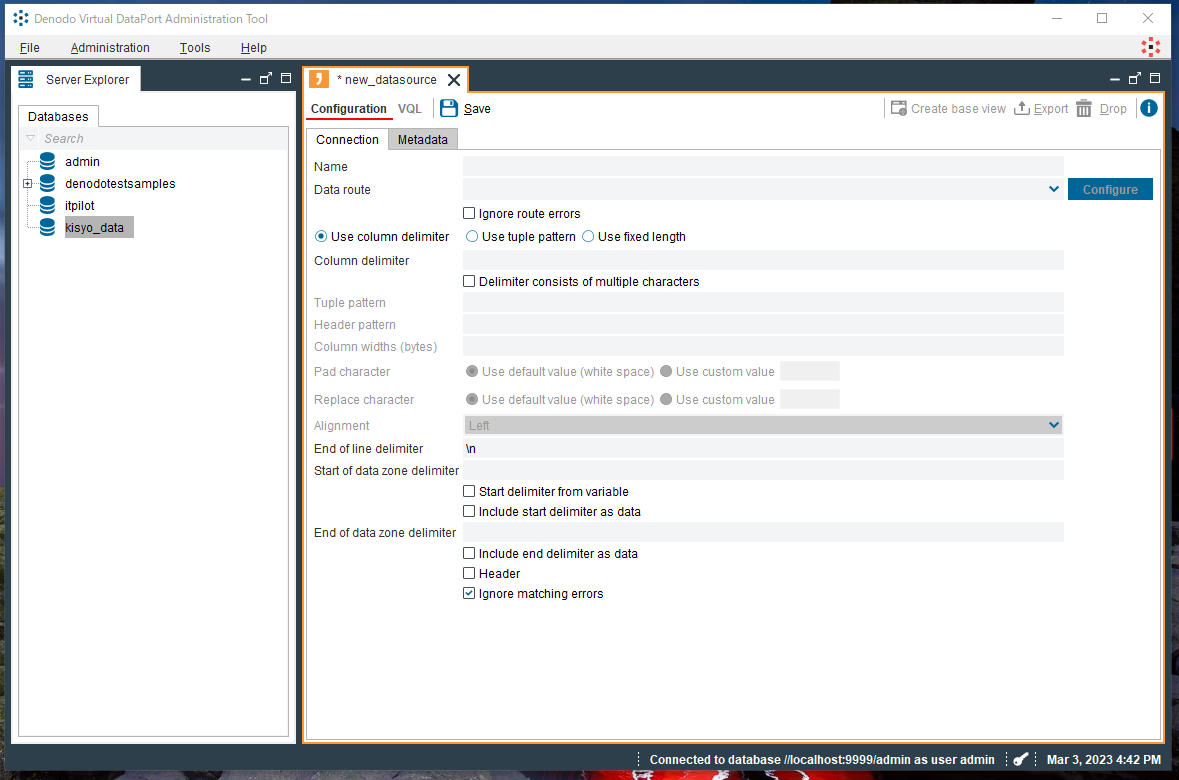
Task: Click the connection status plug icon
Action: click(1020, 760)
